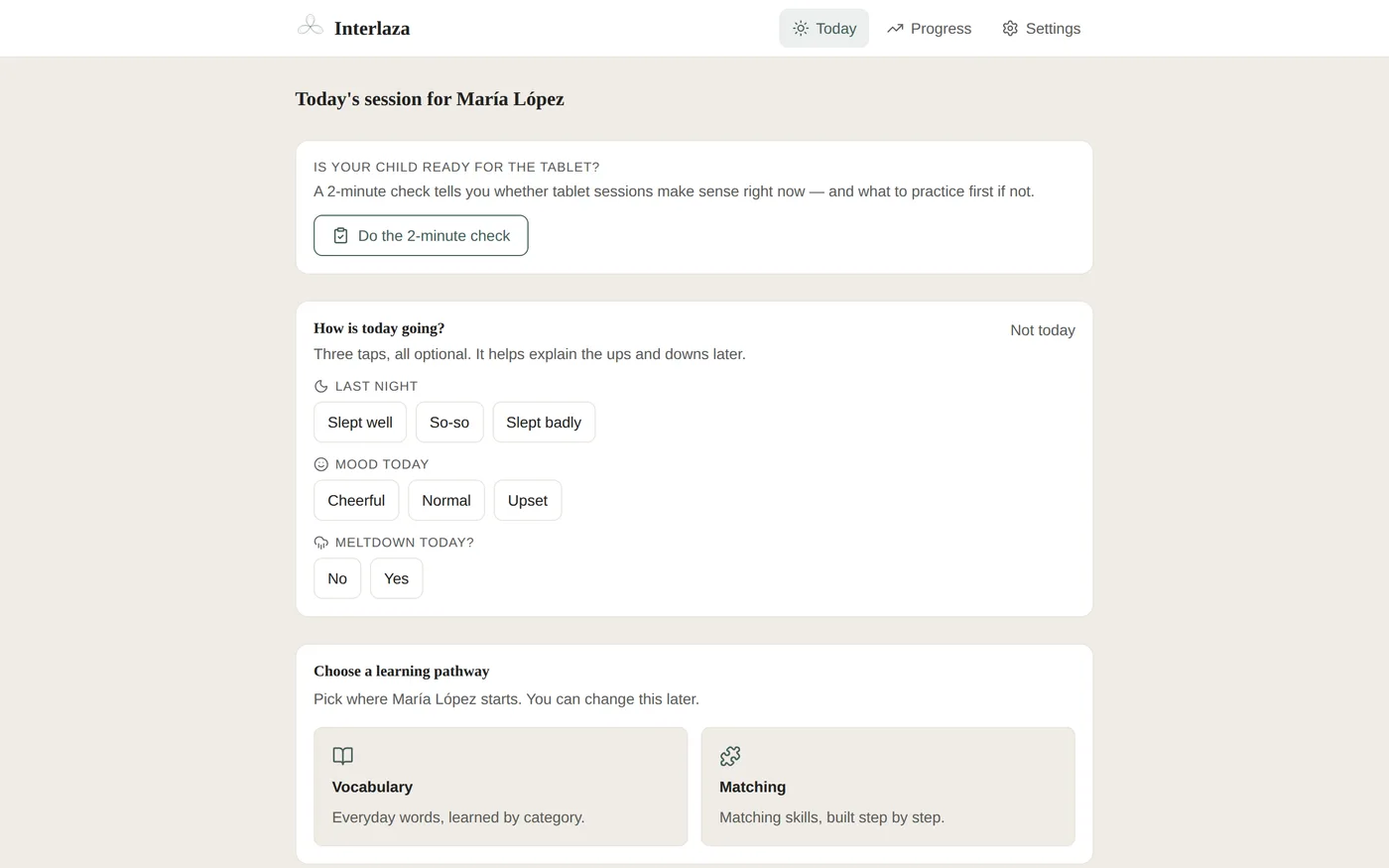1389x868 pixels.
Task: Click the Interlaza flower logo icon
Action: pos(311,27)
